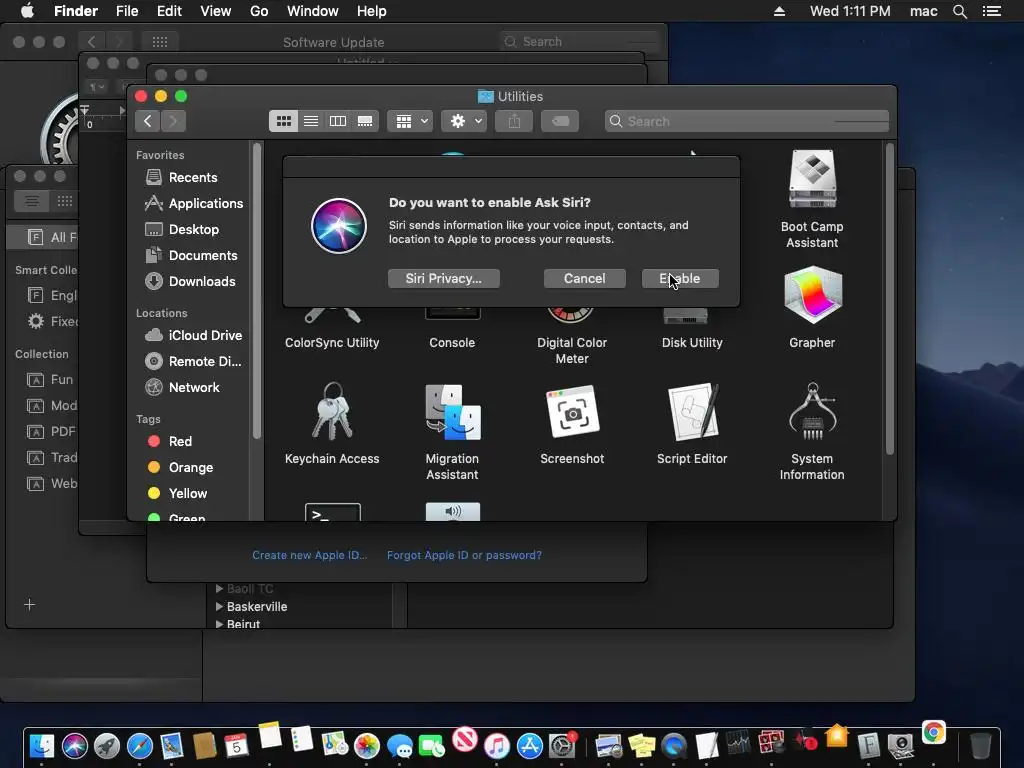Click Forgot Apple ID or password link
The height and width of the screenshot is (768, 1024).
(x=464, y=555)
